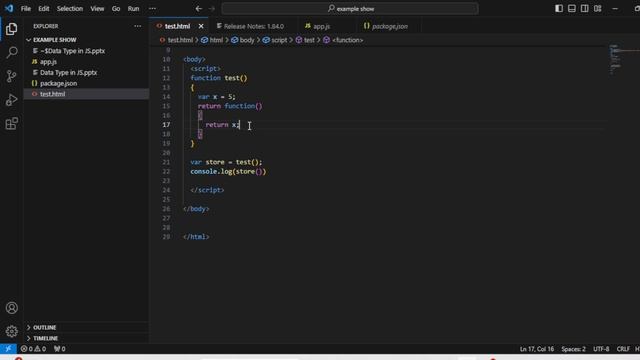Click the var x = 5; code line
The height and width of the screenshot is (360, 640).
(x=217, y=97)
